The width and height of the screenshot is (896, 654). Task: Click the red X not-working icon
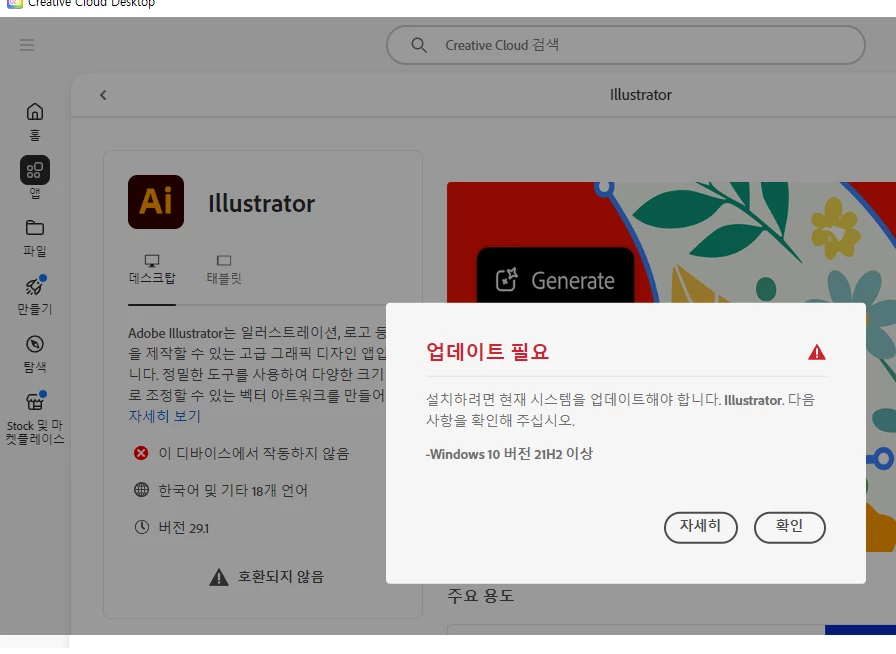pos(141,453)
